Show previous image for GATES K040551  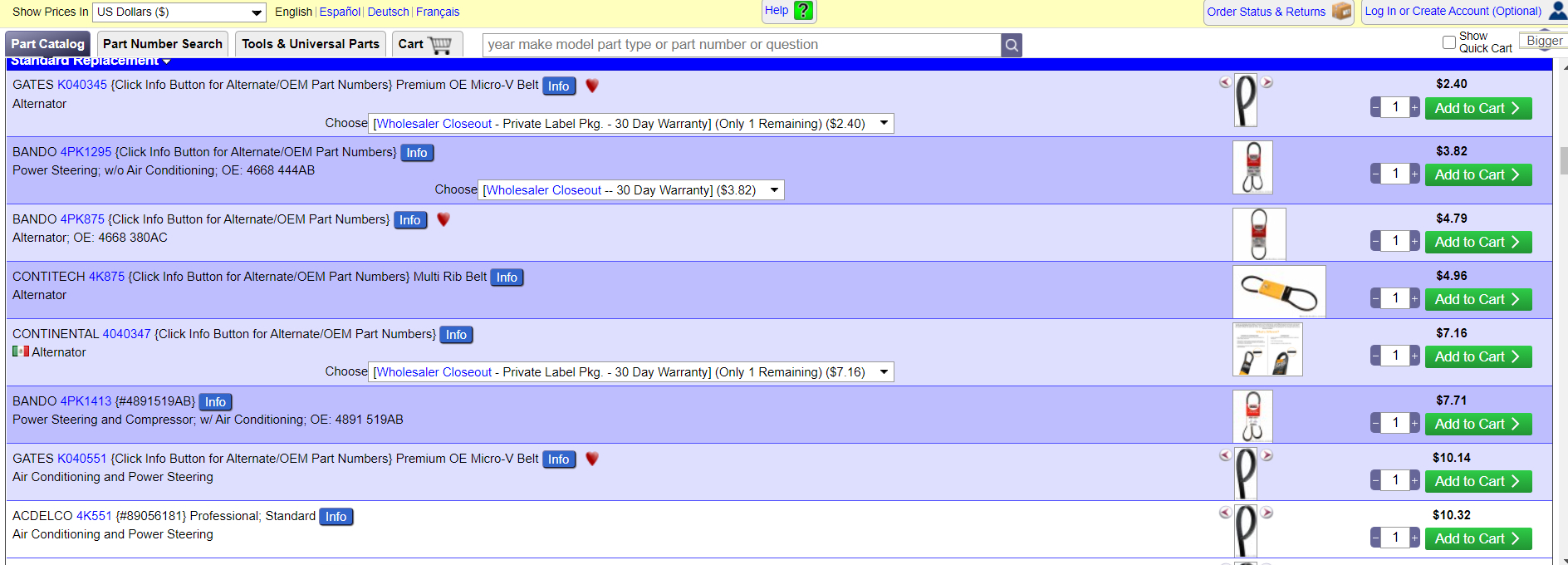[1225, 455]
